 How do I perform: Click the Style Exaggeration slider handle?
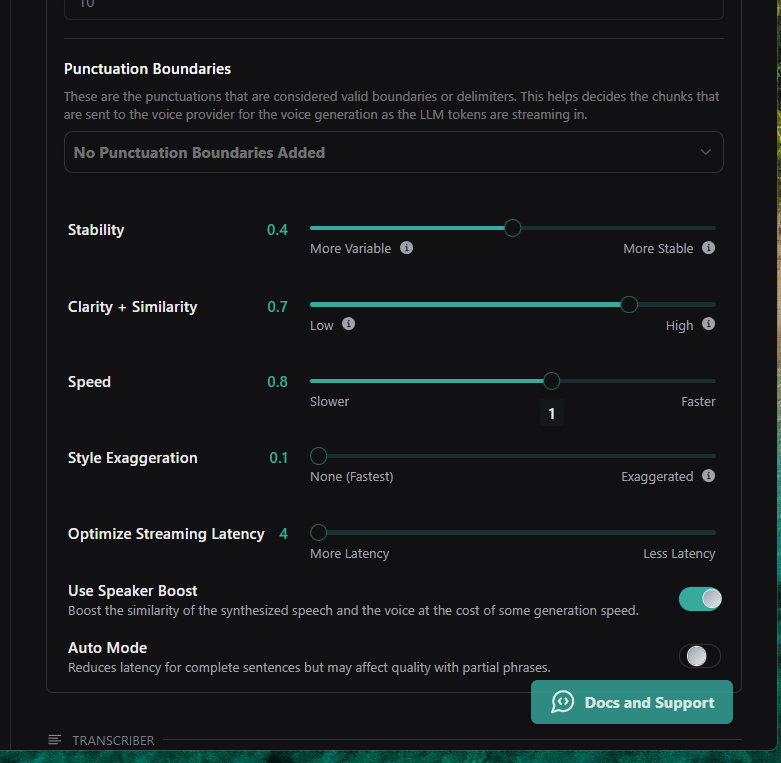click(x=319, y=456)
